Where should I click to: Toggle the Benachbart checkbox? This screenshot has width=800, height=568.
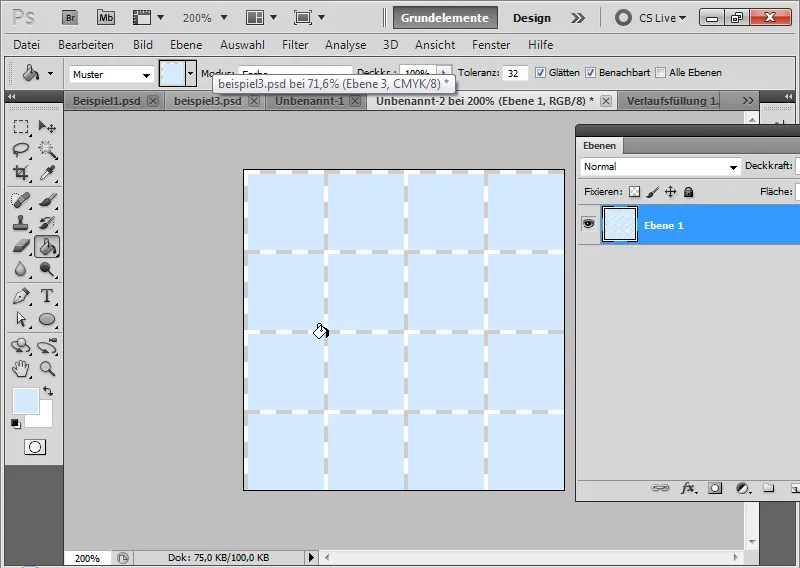point(590,73)
